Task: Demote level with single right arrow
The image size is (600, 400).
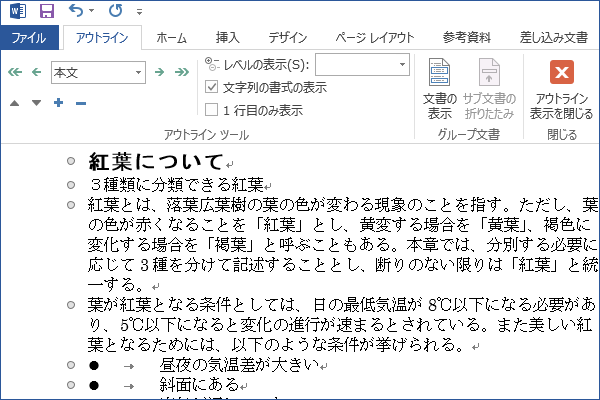Action: tap(160, 72)
